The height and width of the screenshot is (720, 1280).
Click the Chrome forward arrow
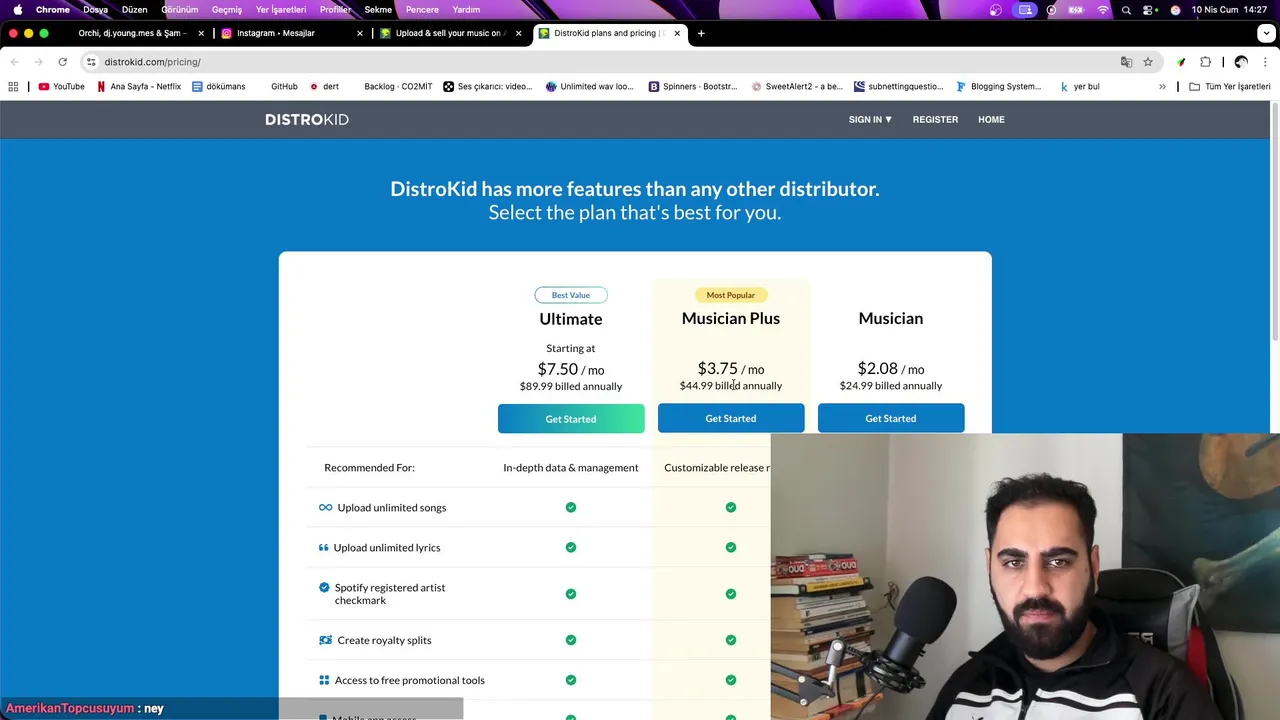tap(38, 62)
